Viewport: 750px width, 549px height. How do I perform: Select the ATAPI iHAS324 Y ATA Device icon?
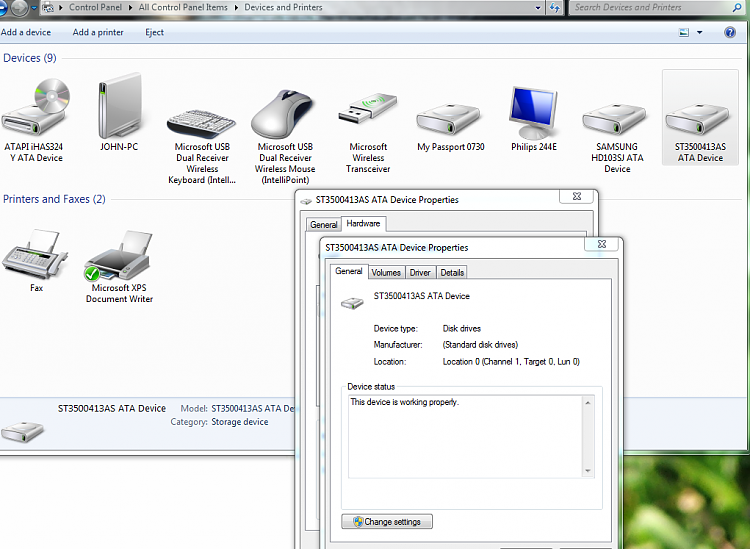click(x=34, y=108)
